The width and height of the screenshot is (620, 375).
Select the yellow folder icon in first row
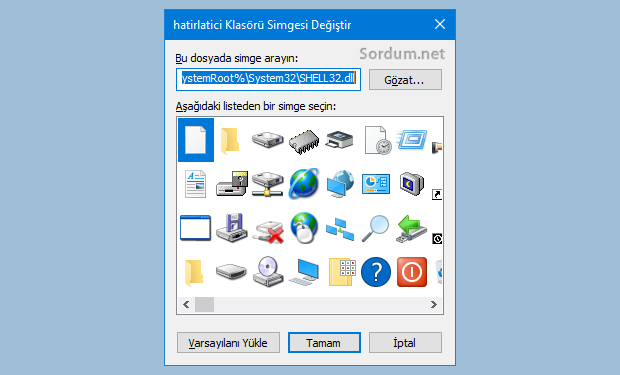[x=230, y=140]
